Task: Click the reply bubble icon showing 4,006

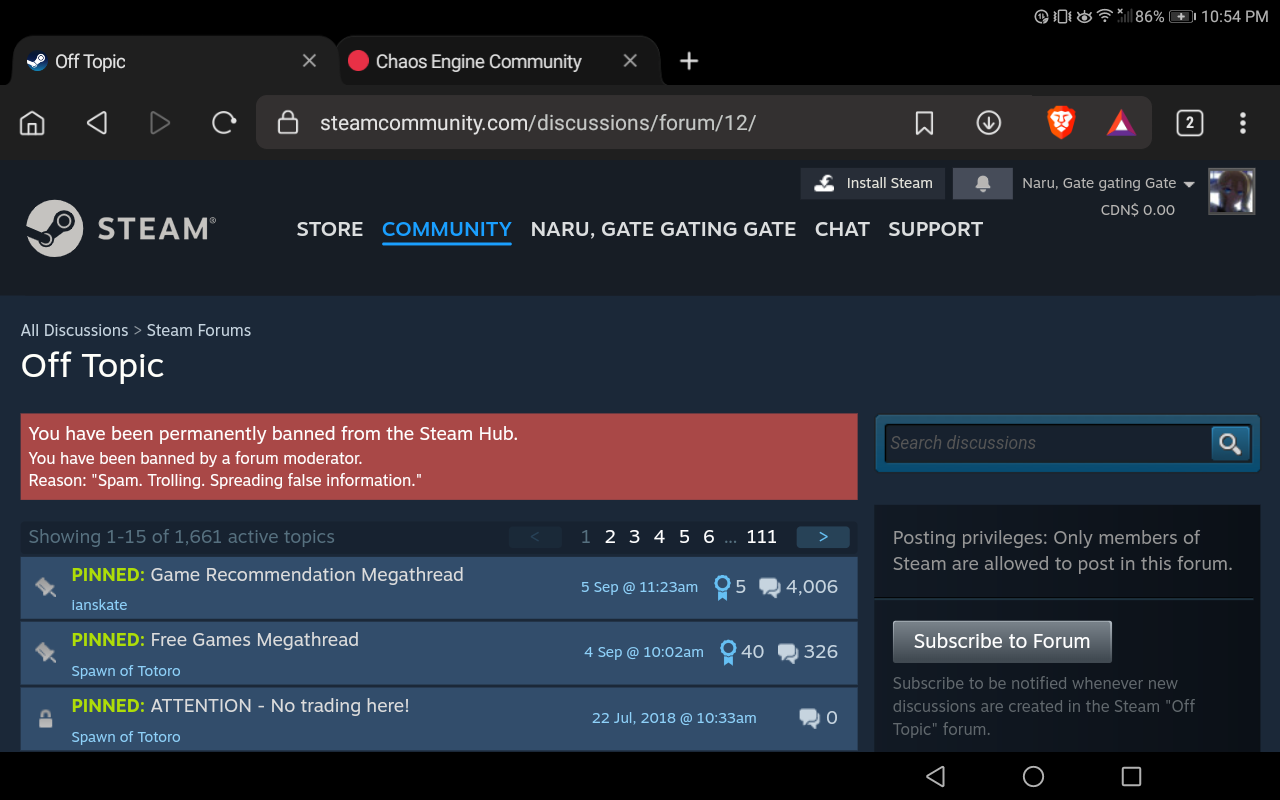Action: tap(769, 588)
